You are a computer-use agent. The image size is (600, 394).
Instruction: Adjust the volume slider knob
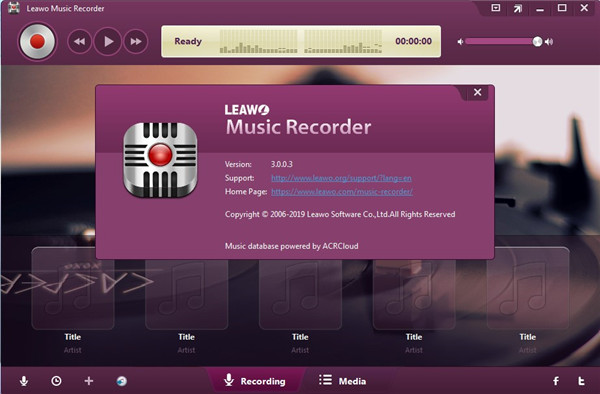(x=537, y=42)
